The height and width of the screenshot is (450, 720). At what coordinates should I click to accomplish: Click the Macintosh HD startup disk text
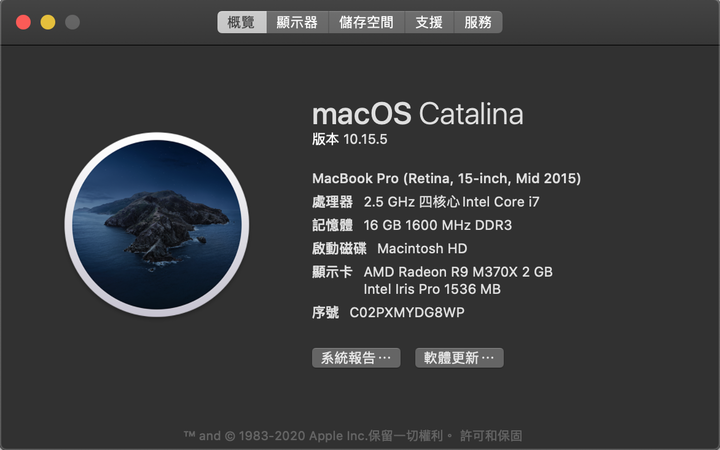pos(422,248)
